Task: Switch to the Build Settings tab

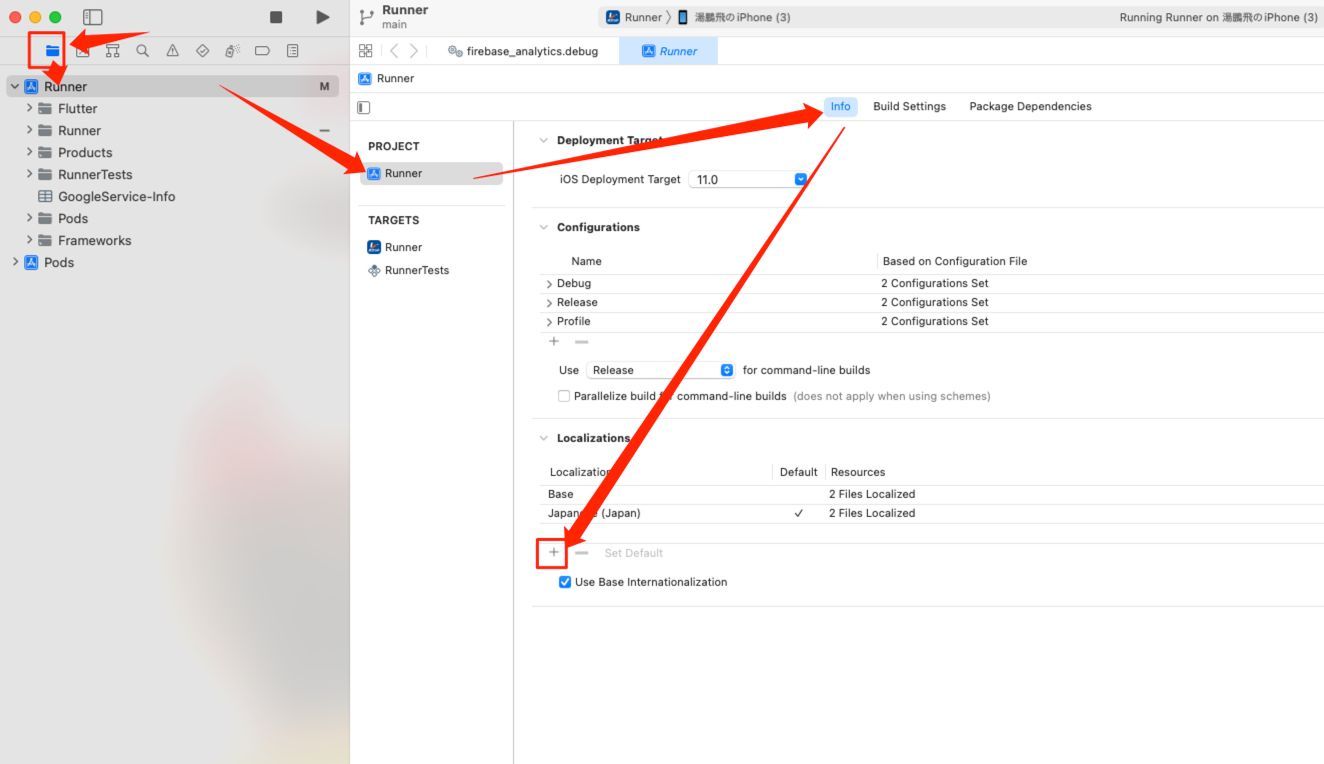Action: (x=909, y=107)
